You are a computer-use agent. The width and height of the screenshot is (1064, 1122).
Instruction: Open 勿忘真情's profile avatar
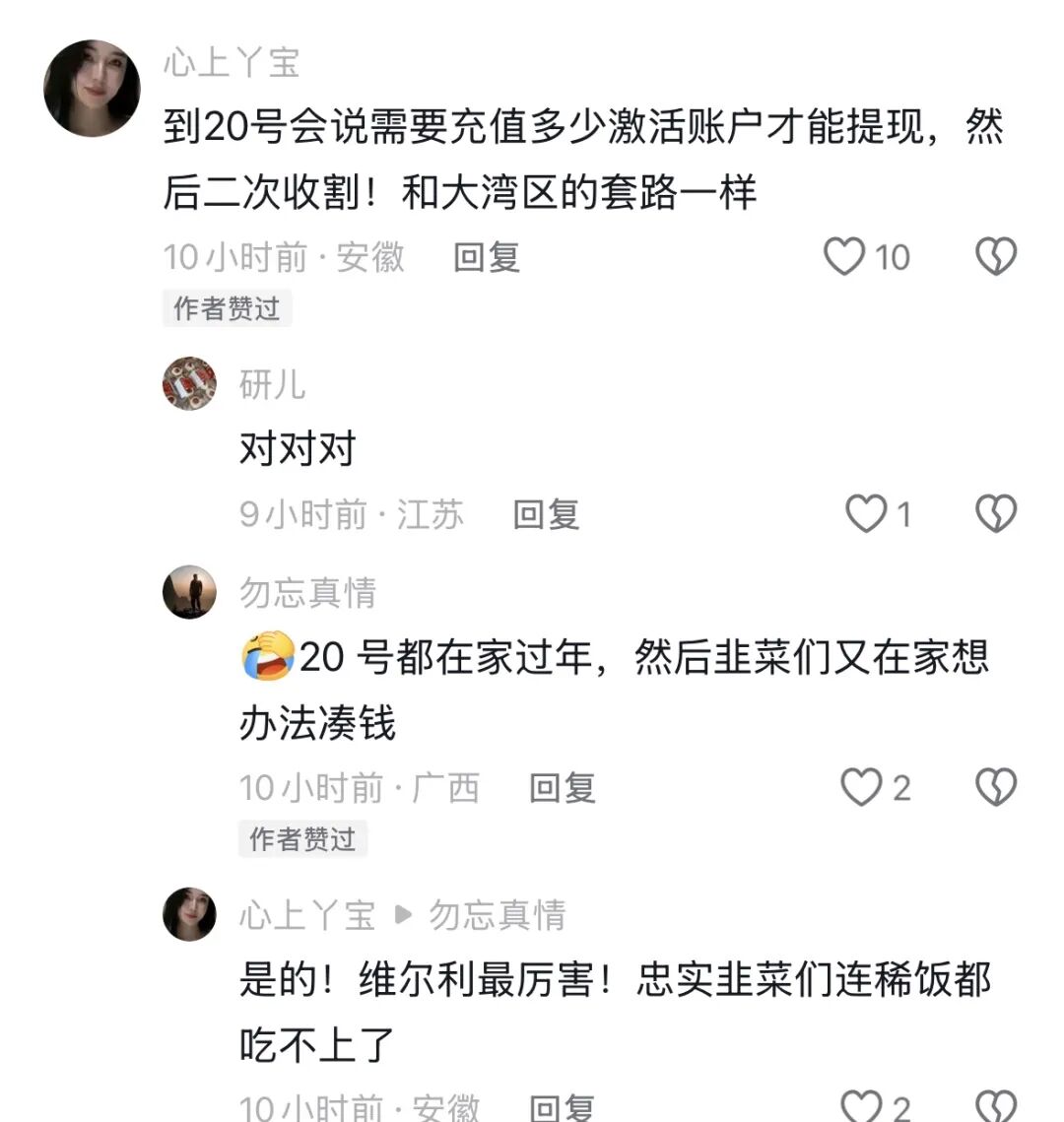(x=188, y=591)
